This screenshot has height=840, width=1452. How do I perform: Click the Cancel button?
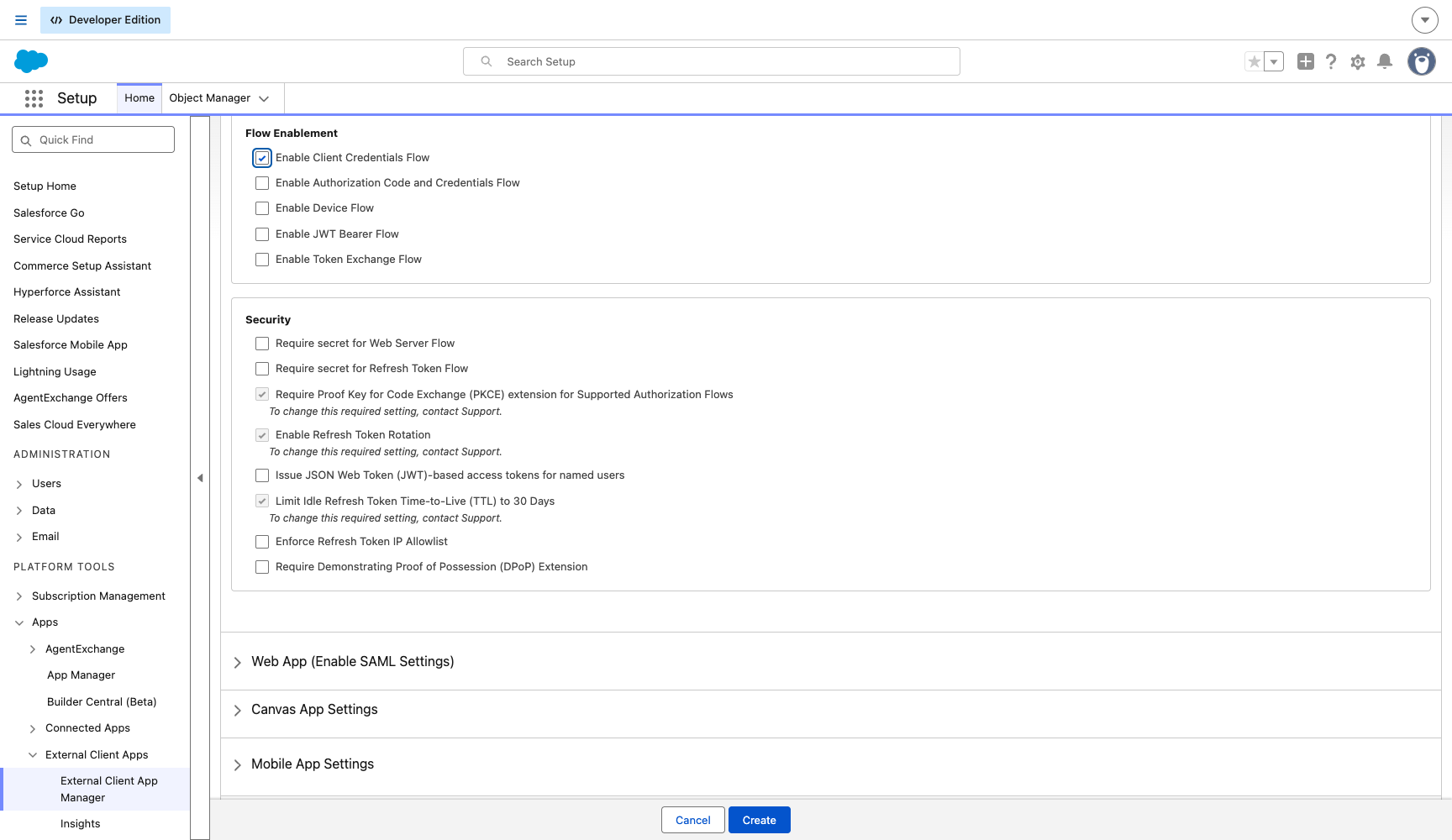click(693, 820)
